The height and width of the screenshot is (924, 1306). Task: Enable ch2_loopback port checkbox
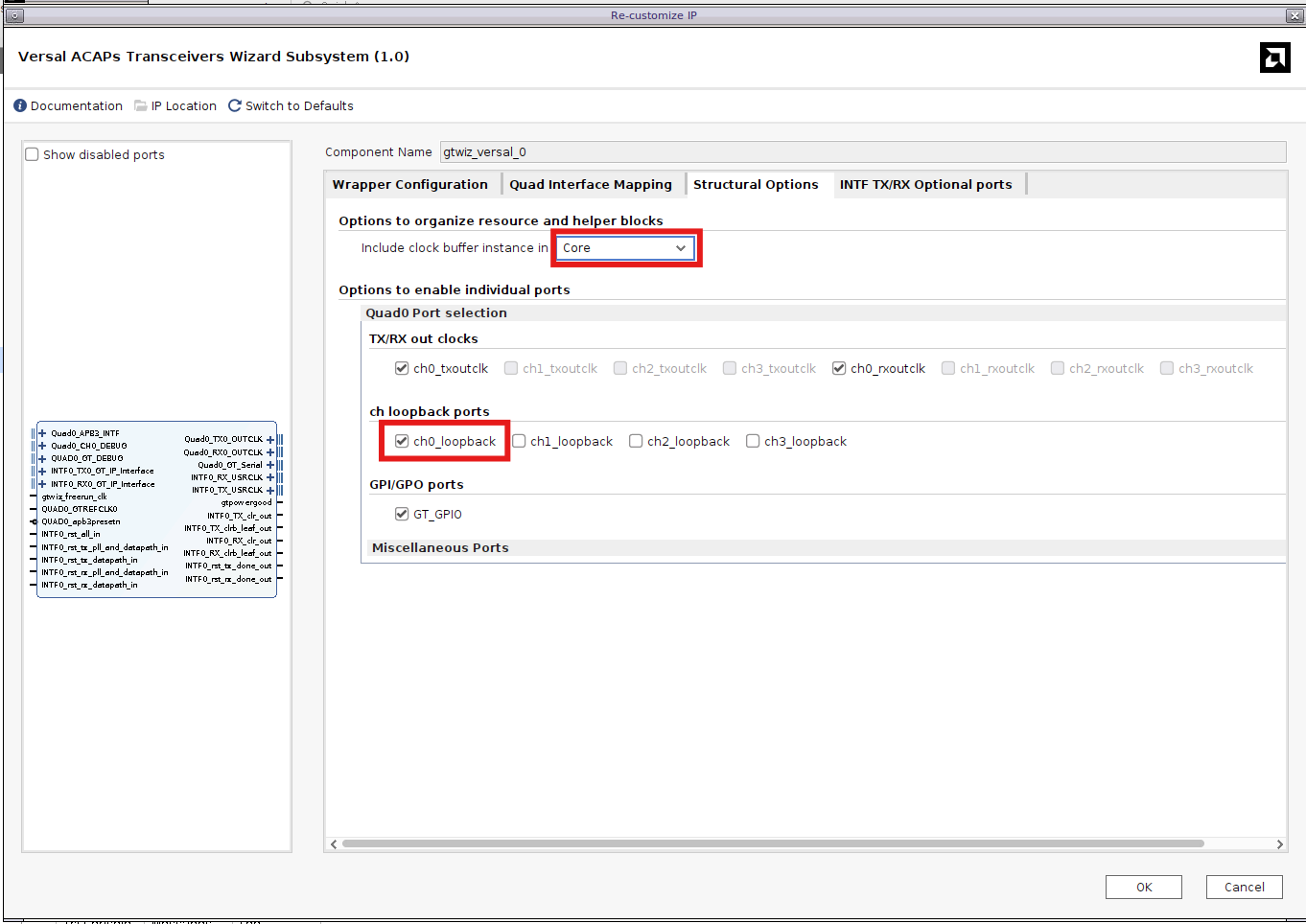pyautogui.click(x=636, y=442)
